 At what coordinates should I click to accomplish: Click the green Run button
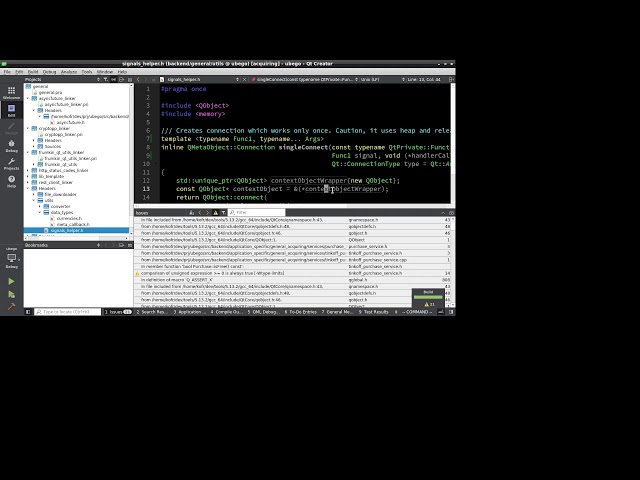tap(11, 282)
